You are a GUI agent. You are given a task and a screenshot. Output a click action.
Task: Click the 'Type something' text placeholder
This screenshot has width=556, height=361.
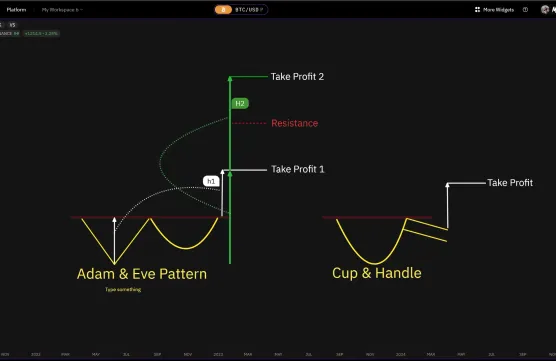123,289
